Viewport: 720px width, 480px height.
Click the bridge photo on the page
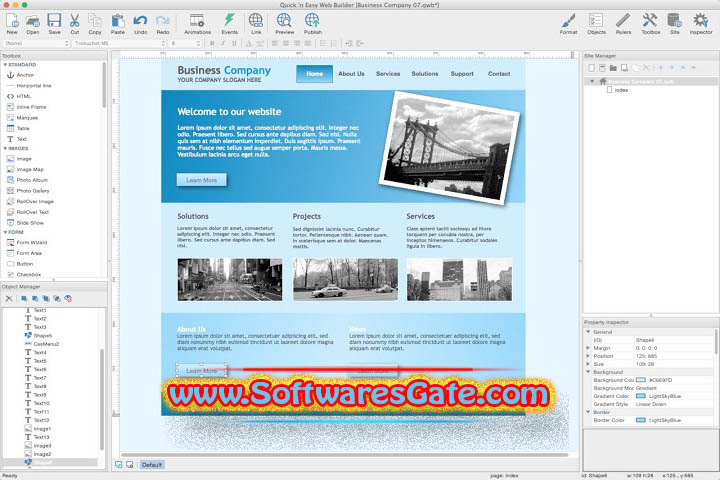pyautogui.click(x=450, y=147)
